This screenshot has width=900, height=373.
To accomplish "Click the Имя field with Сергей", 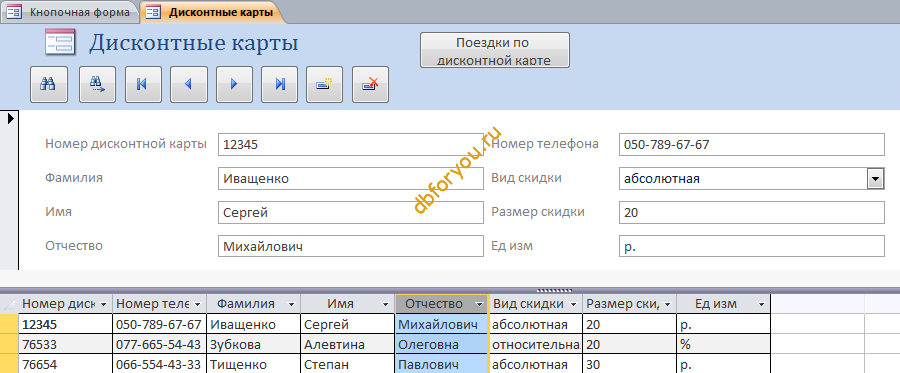I will click(x=351, y=213).
